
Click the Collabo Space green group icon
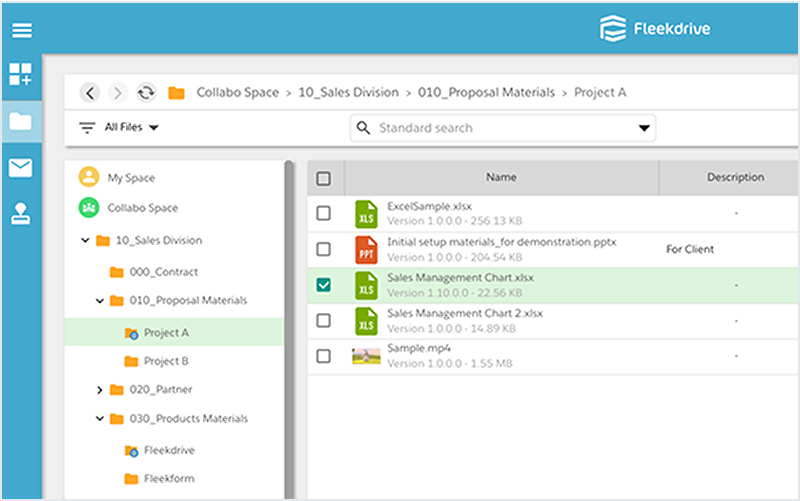(89, 208)
